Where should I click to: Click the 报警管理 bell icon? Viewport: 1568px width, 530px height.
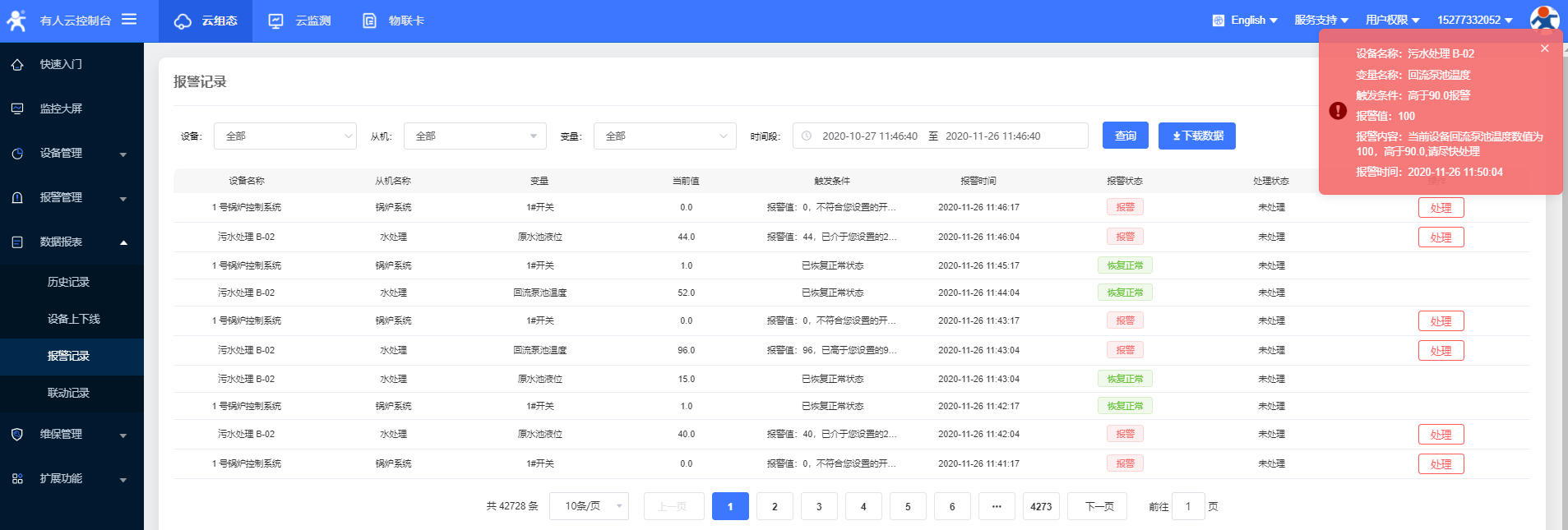point(17,198)
